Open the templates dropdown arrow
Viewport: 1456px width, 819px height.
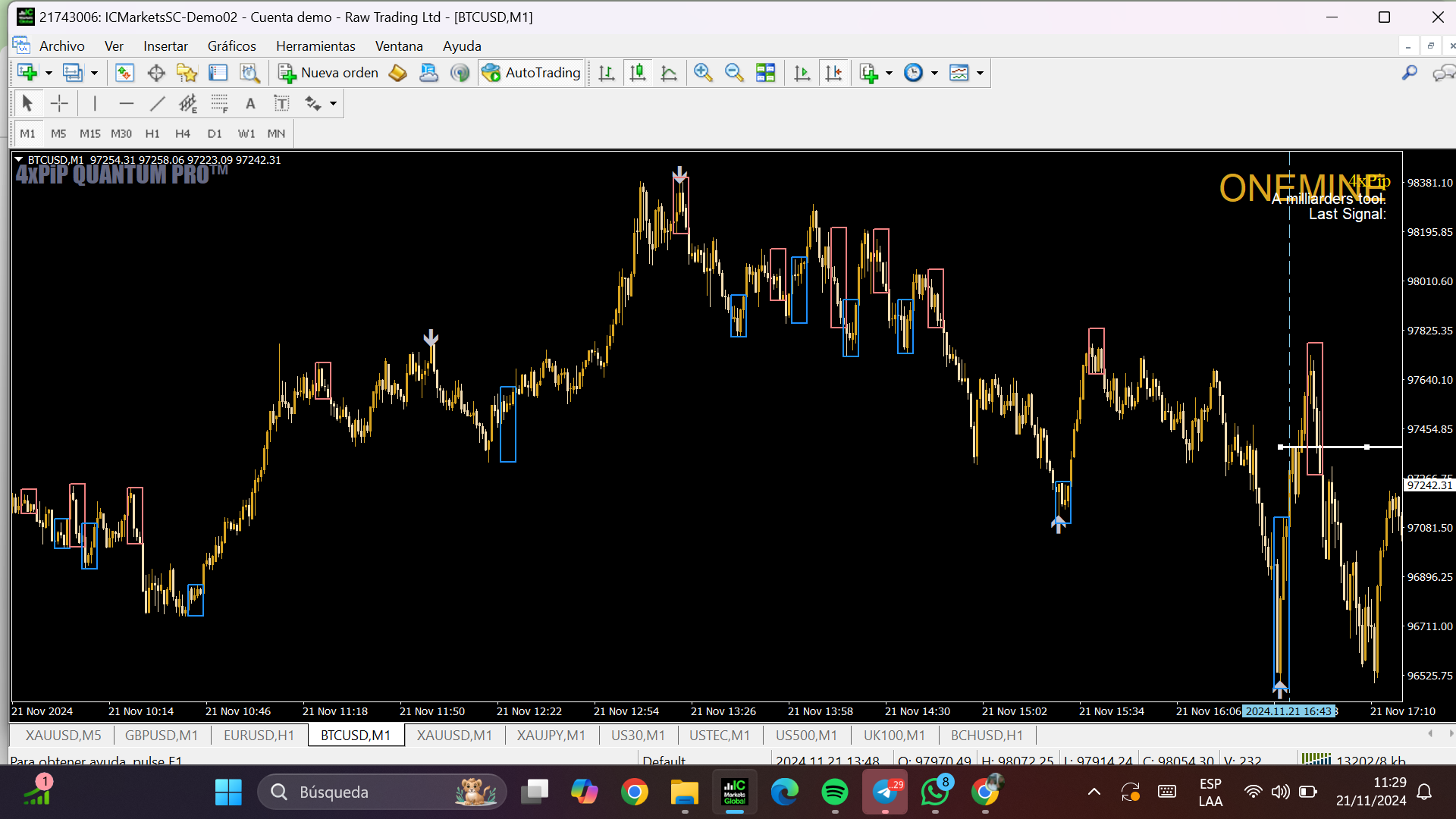[x=980, y=73]
